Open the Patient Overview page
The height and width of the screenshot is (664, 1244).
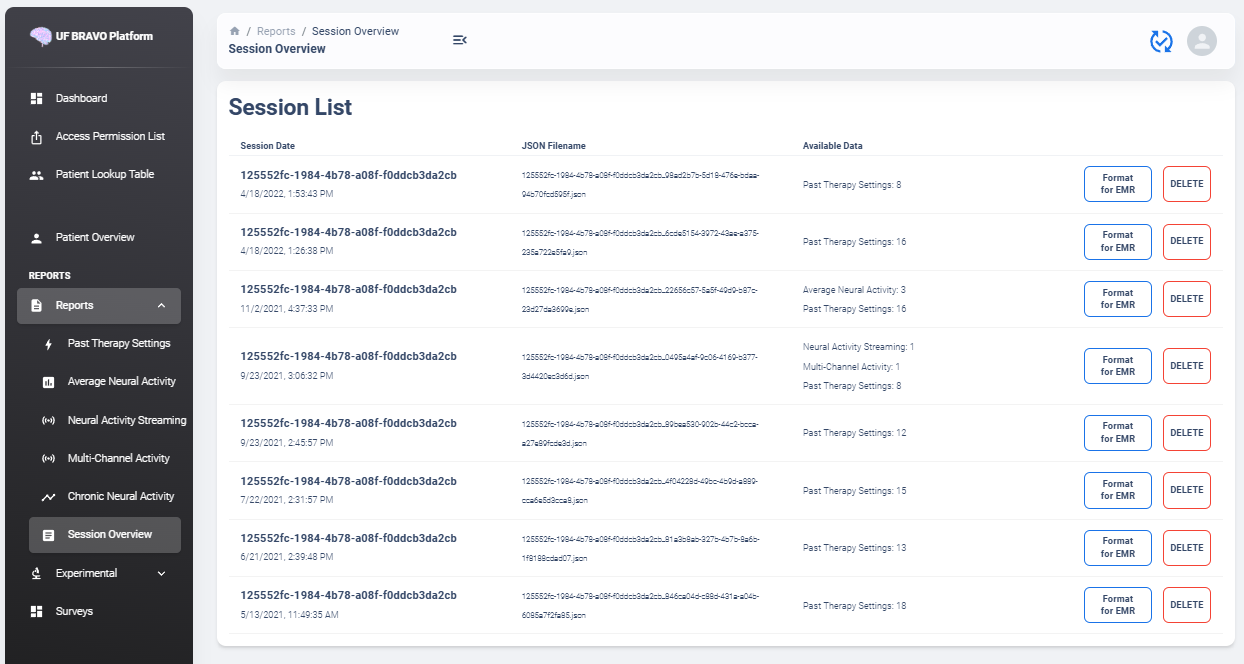click(94, 238)
